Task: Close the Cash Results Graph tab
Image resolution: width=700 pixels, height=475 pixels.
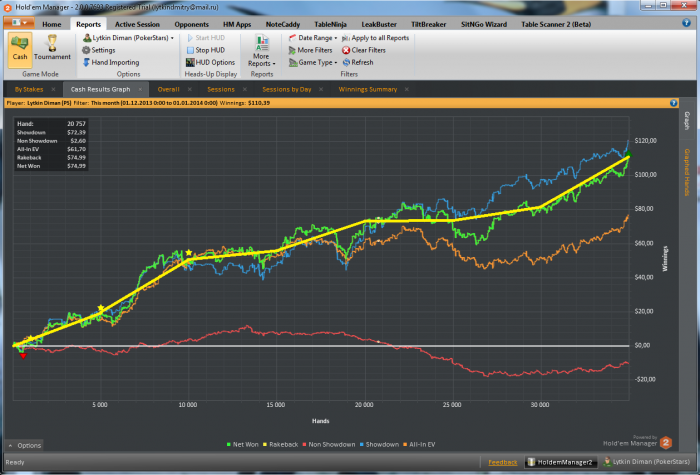Action: tap(140, 89)
